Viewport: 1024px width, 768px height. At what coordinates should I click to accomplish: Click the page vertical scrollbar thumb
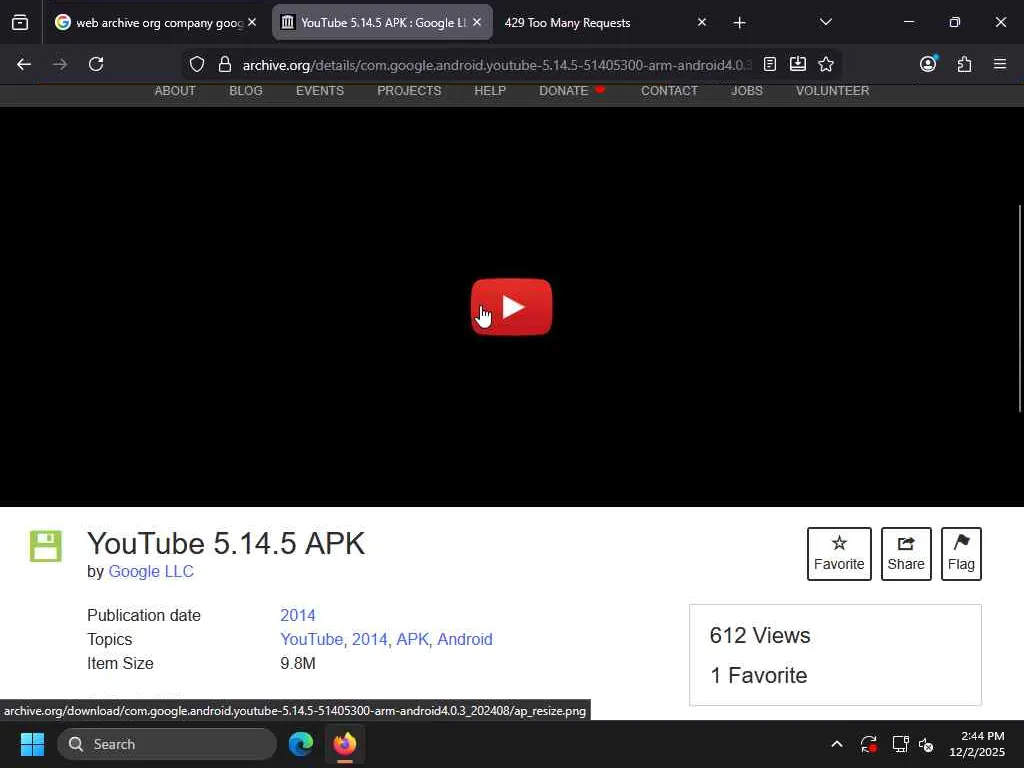(x=1019, y=308)
